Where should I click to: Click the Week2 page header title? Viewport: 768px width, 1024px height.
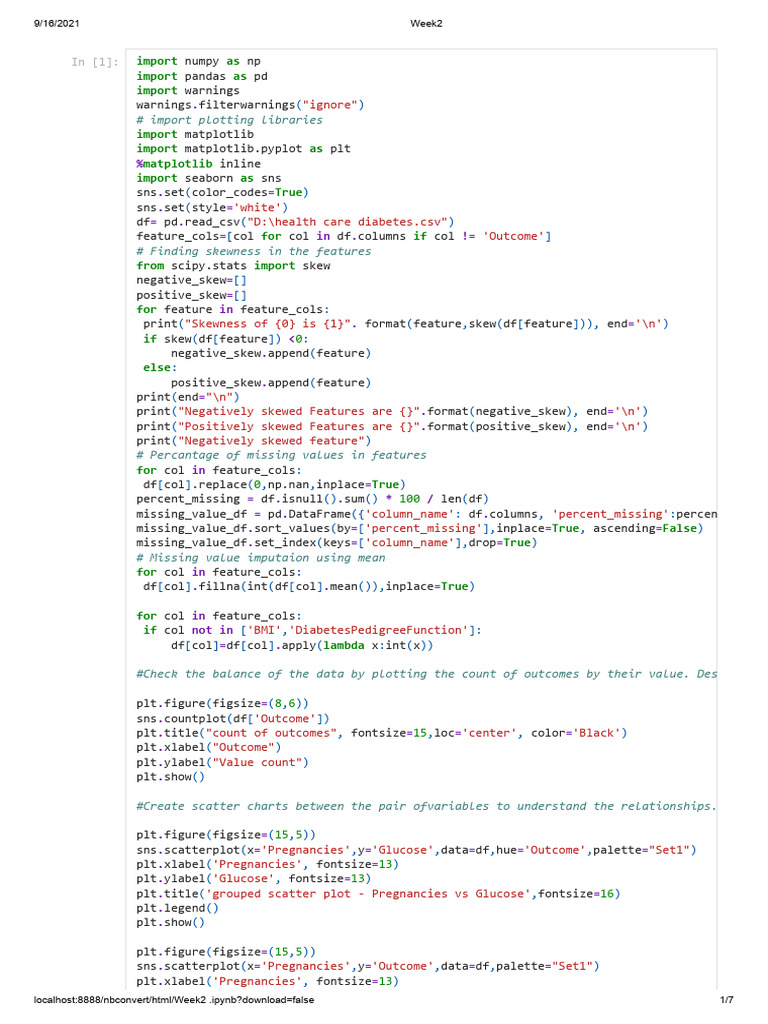(x=426, y=24)
